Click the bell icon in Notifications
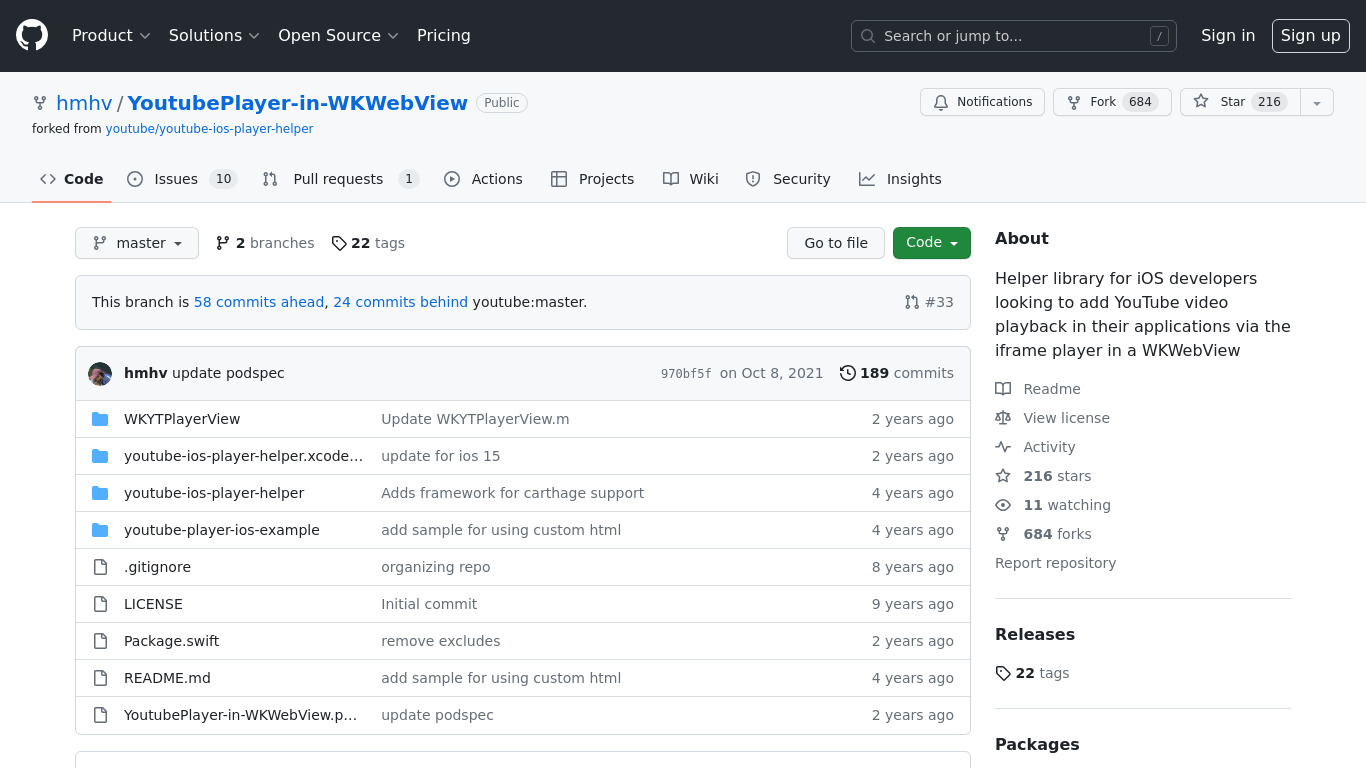This screenshot has width=1366, height=768. point(941,102)
